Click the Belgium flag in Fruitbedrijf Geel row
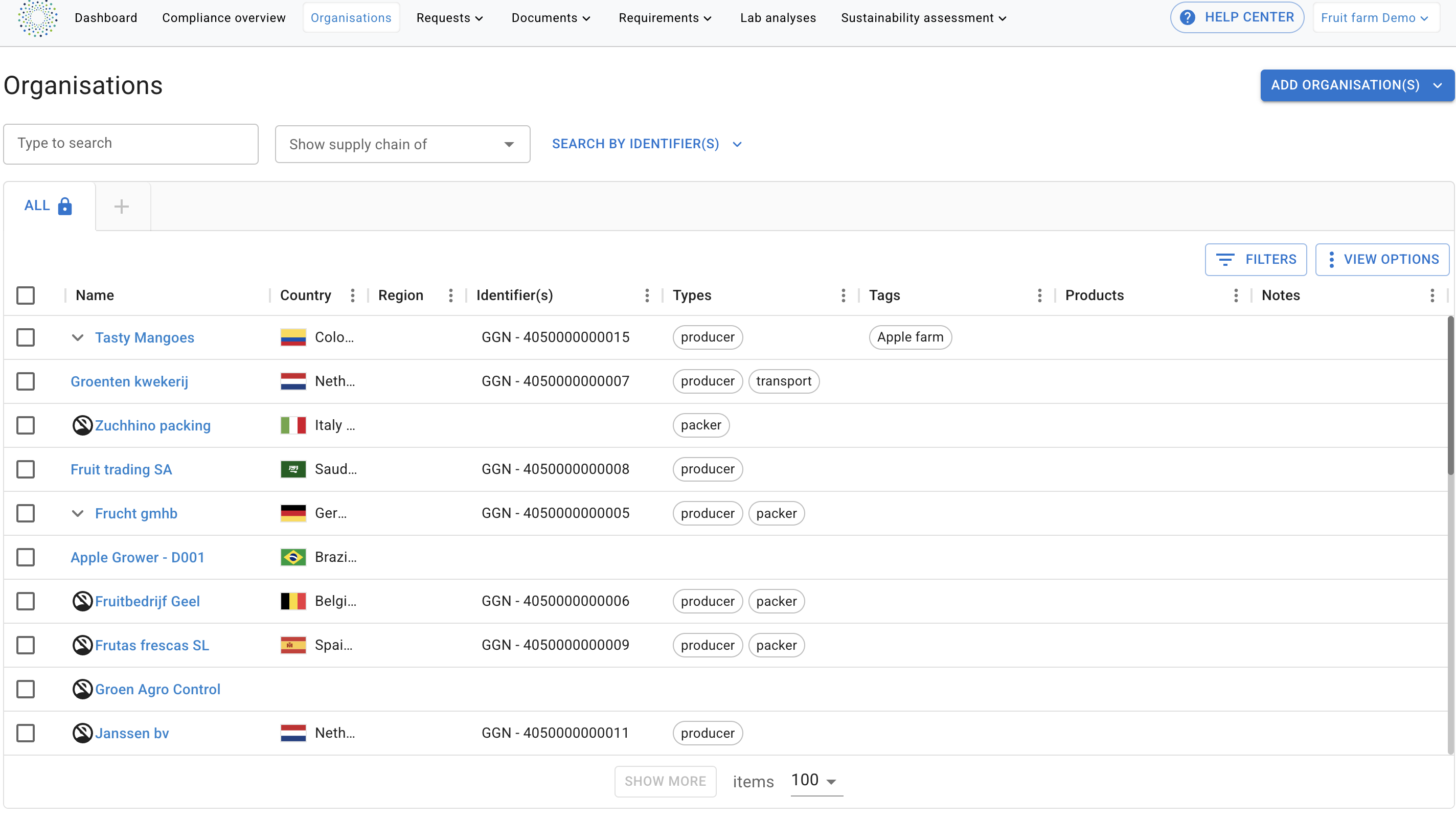The image size is (1456, 819). coord(293,601)
